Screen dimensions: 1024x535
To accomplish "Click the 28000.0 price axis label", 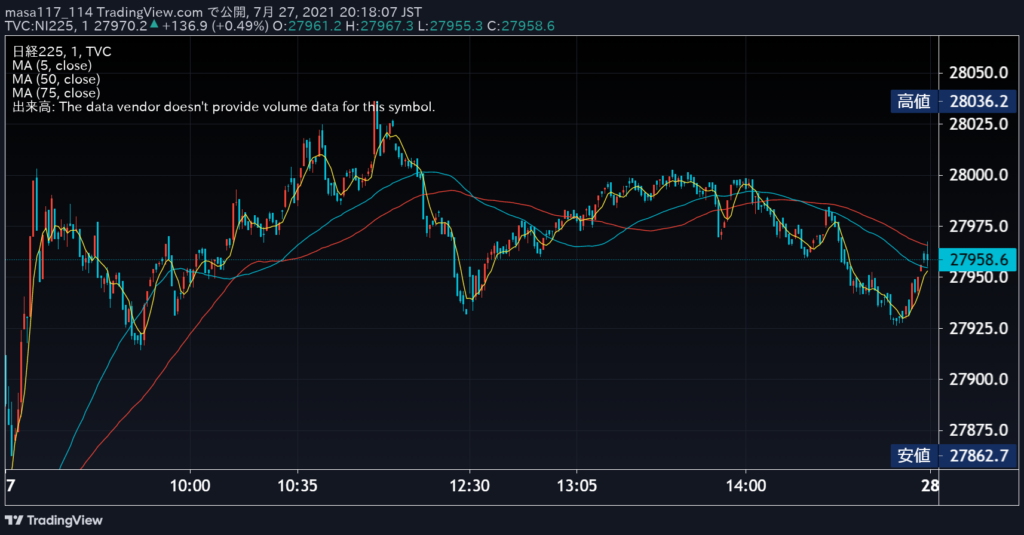I will (x=978, y=175).
